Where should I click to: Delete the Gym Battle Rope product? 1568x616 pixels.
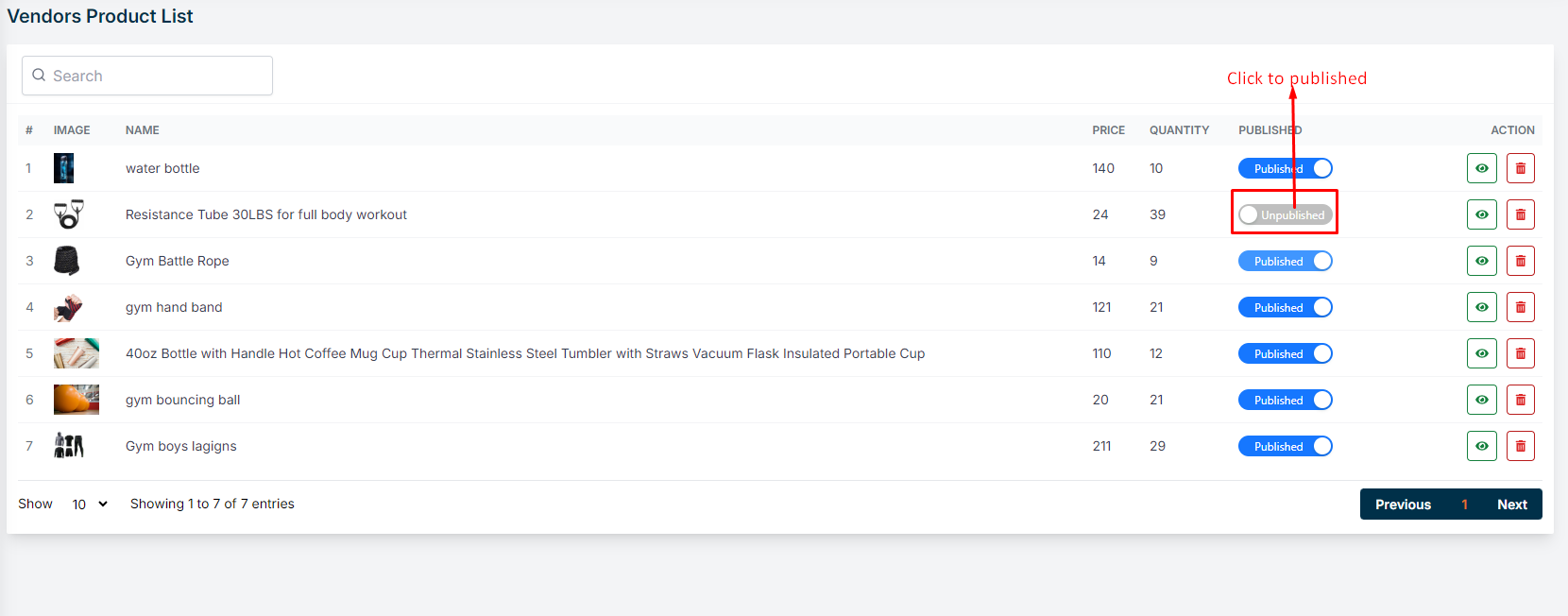[1520, 261]
